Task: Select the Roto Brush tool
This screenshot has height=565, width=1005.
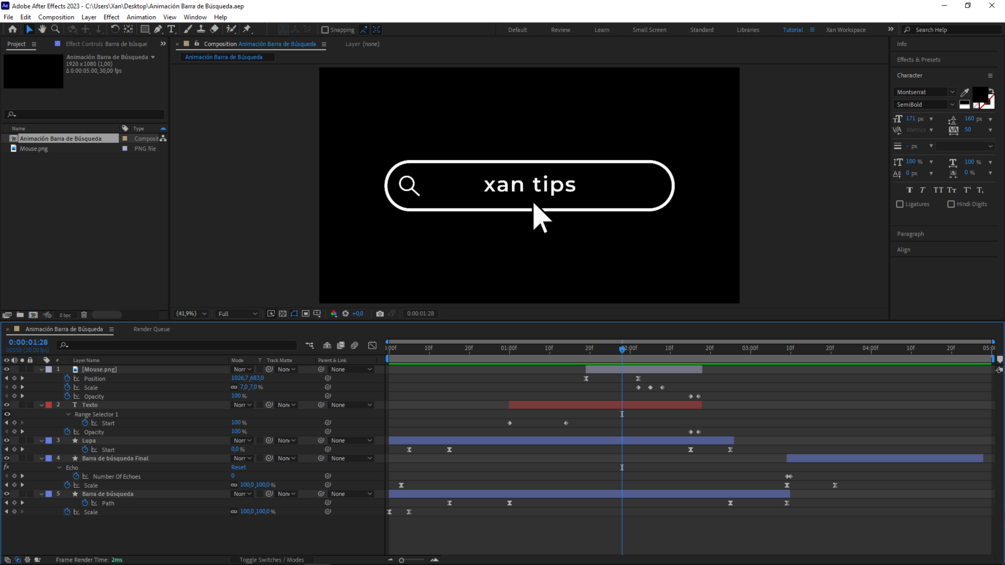Action: click(x=231, y=29)
